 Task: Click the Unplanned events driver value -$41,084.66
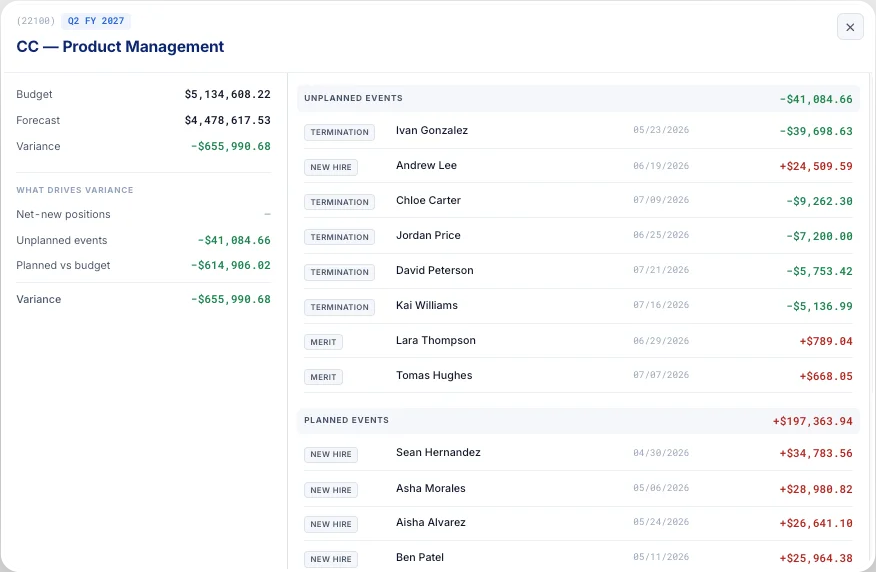pyautogui.click(x=234, y=240)
